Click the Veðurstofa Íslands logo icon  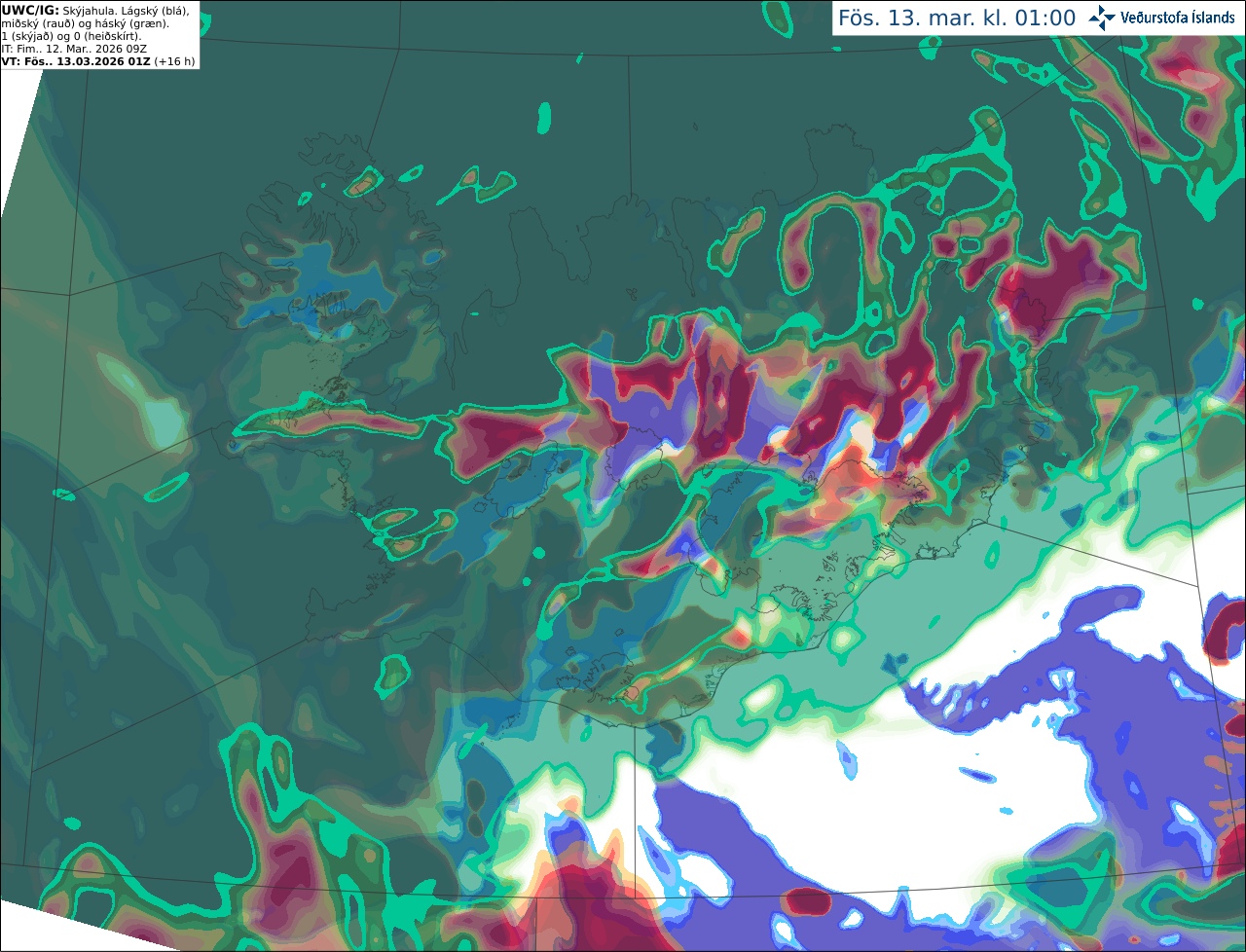click(x=1102, y=18)
